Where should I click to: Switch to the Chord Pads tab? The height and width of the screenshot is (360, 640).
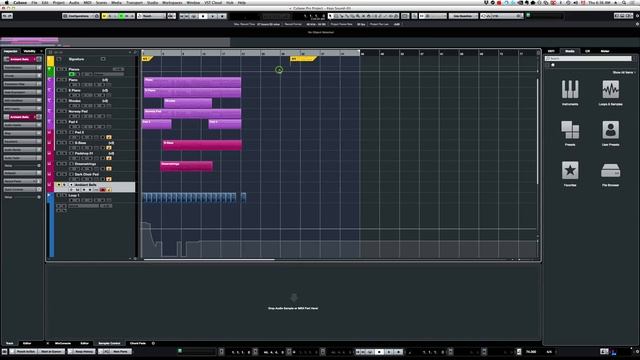(x=138, y=343)
